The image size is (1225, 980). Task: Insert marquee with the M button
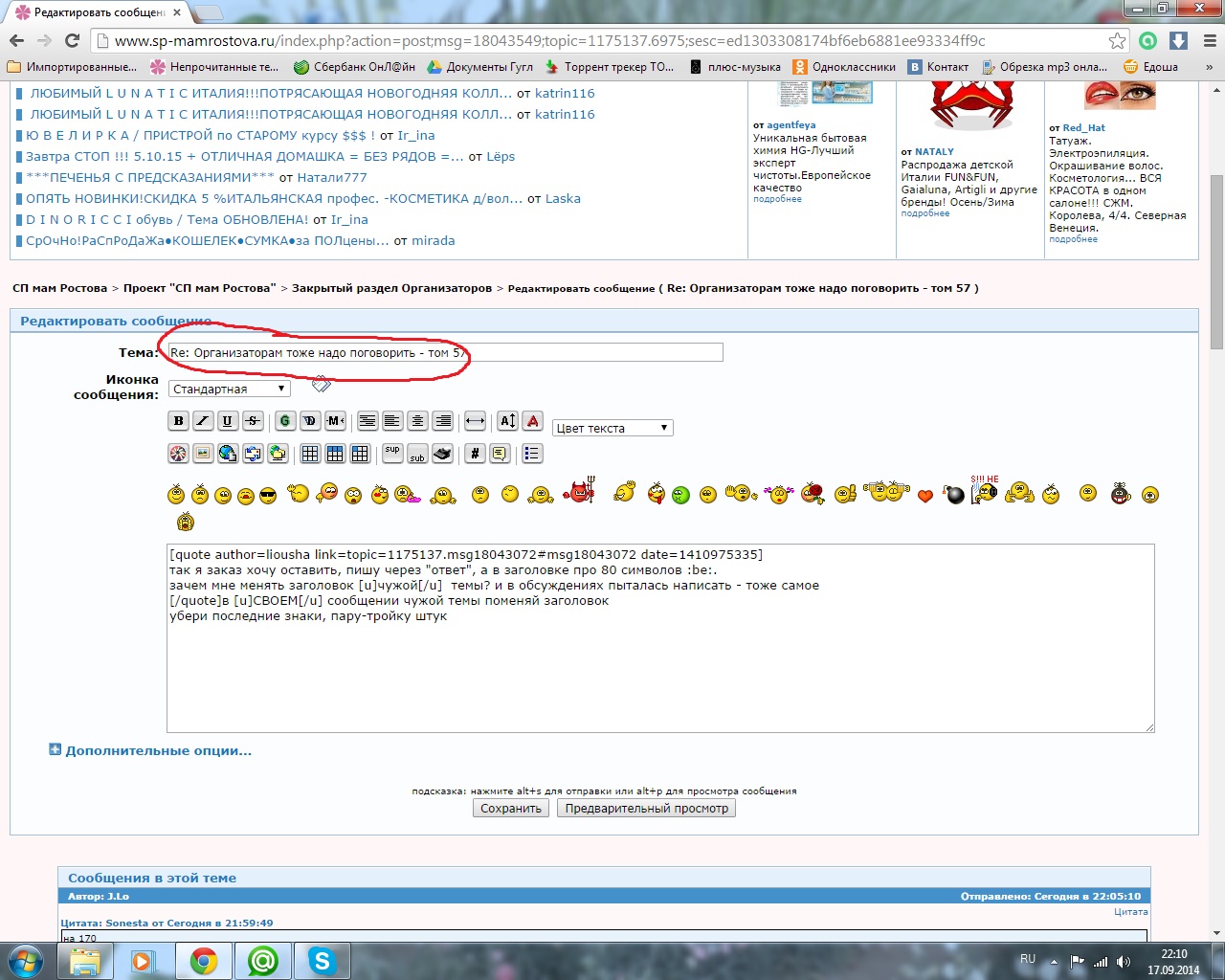pos(335,421)
